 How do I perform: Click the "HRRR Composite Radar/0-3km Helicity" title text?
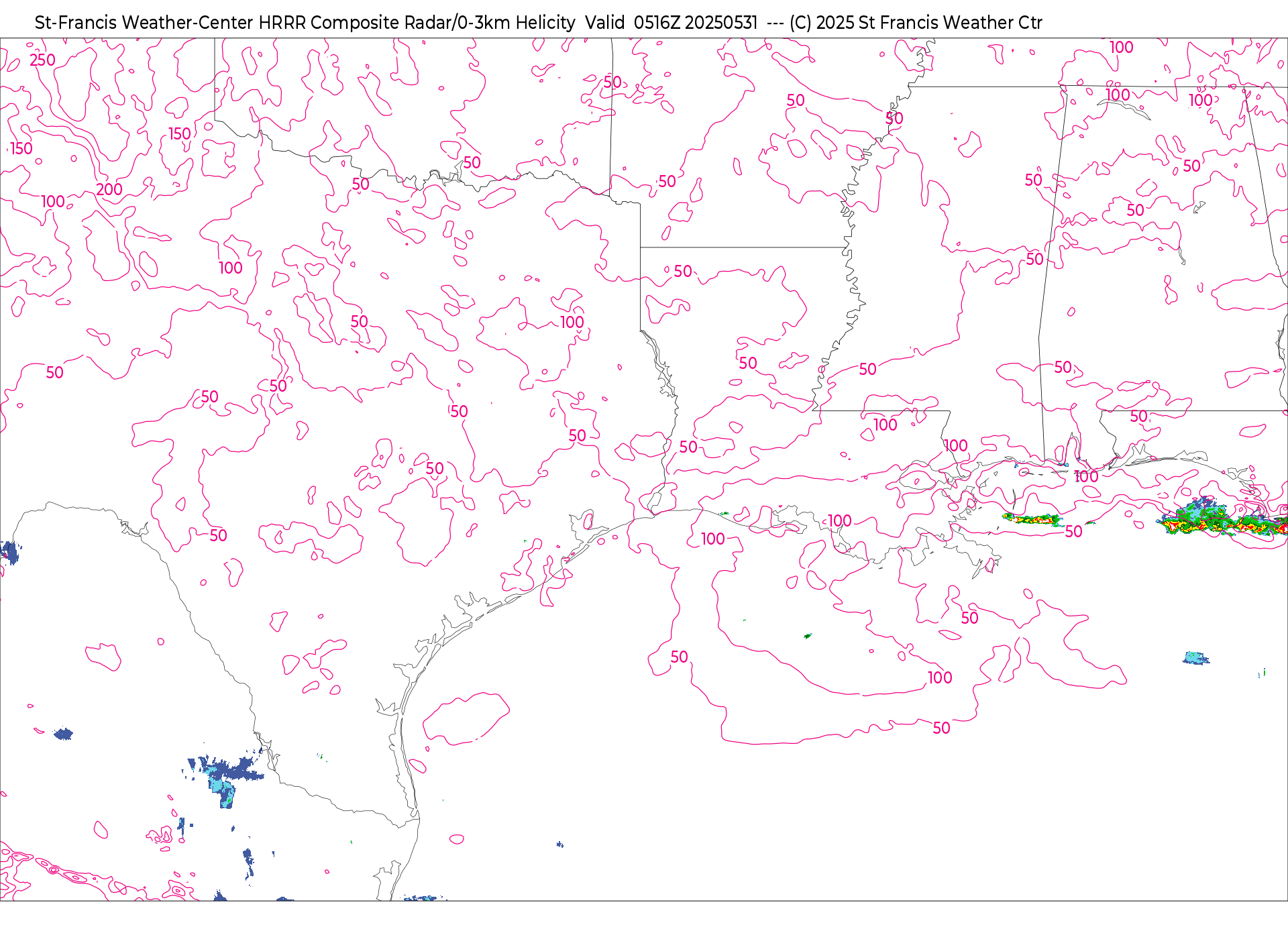(417, 23)
